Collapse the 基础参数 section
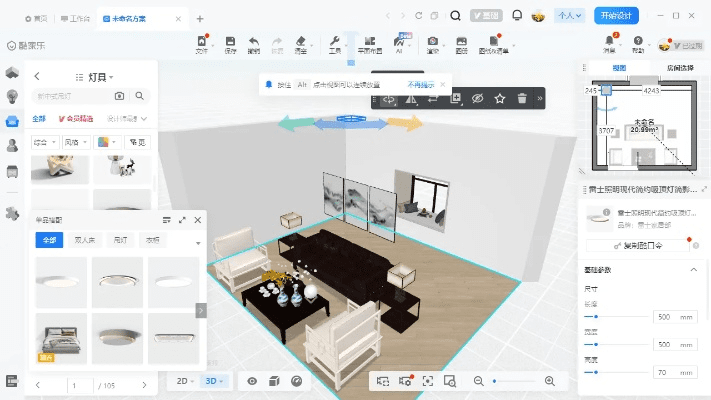 tap(694, 270)
